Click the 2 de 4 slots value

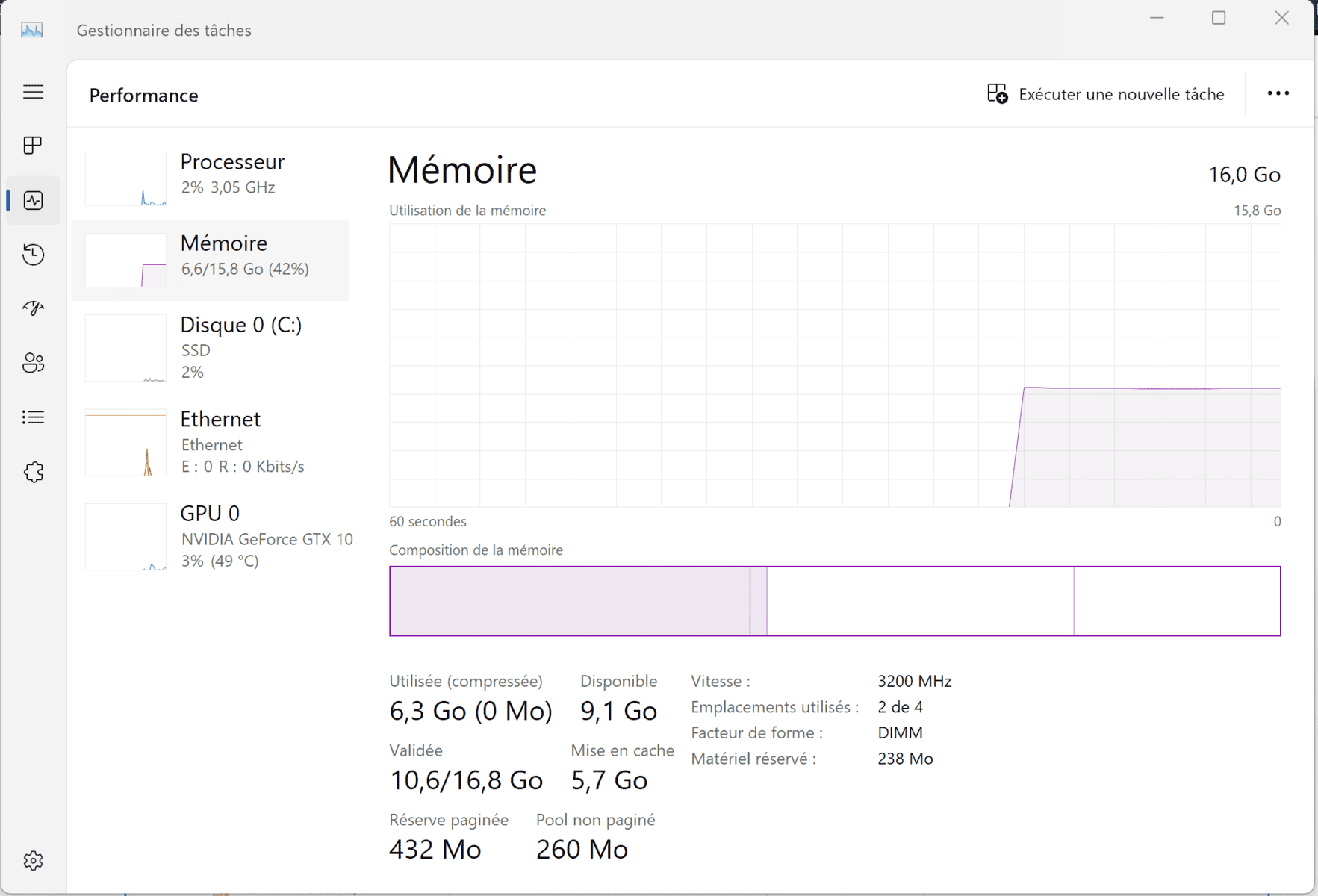[901, 707]
